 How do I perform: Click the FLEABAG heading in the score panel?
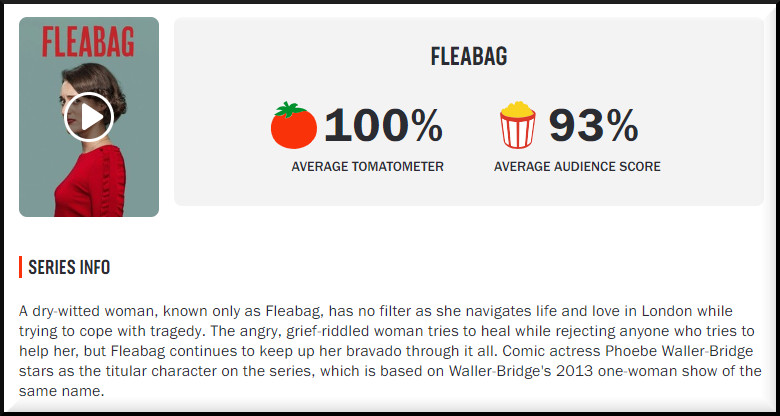tap(469, 57)
